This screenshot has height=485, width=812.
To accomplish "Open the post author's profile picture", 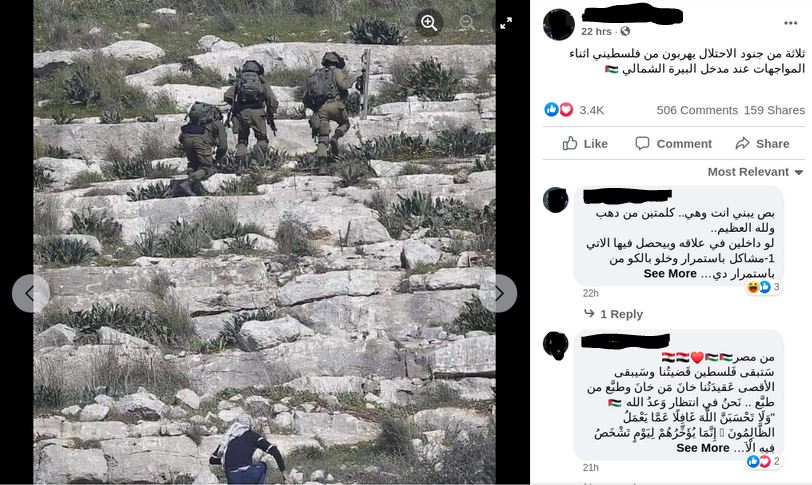I will [559, 24].
